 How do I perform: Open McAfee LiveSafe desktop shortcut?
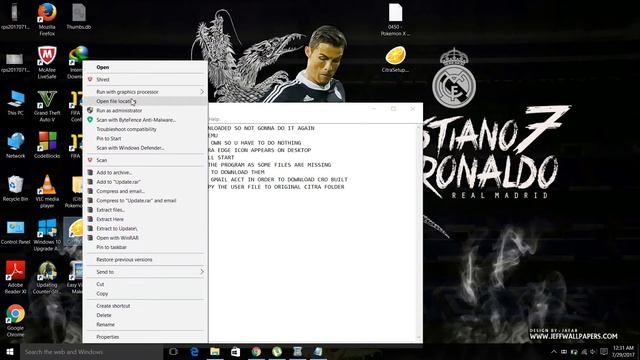pyautogui.click(x=47, y=62)
